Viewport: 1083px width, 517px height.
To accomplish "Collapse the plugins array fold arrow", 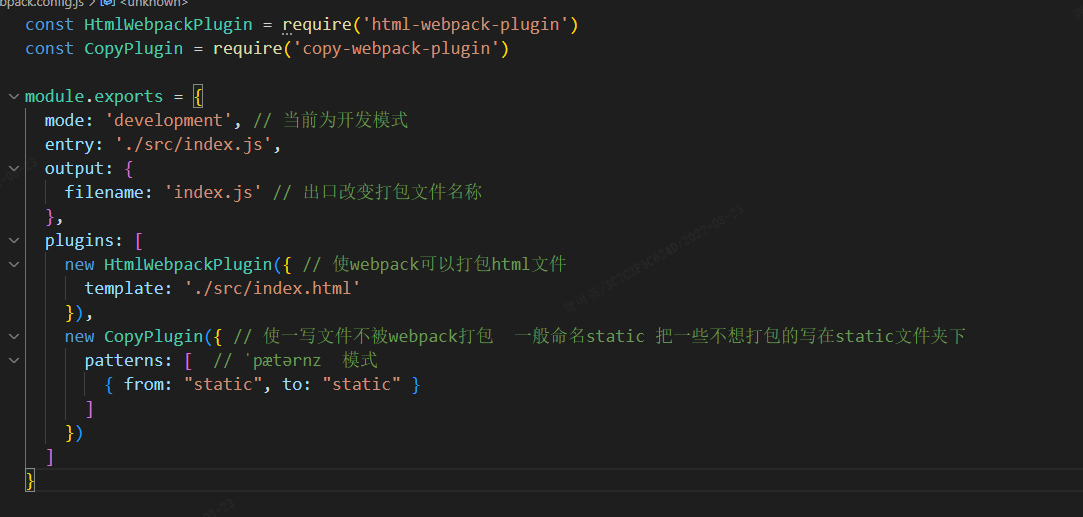I will (x=13, y=241).
